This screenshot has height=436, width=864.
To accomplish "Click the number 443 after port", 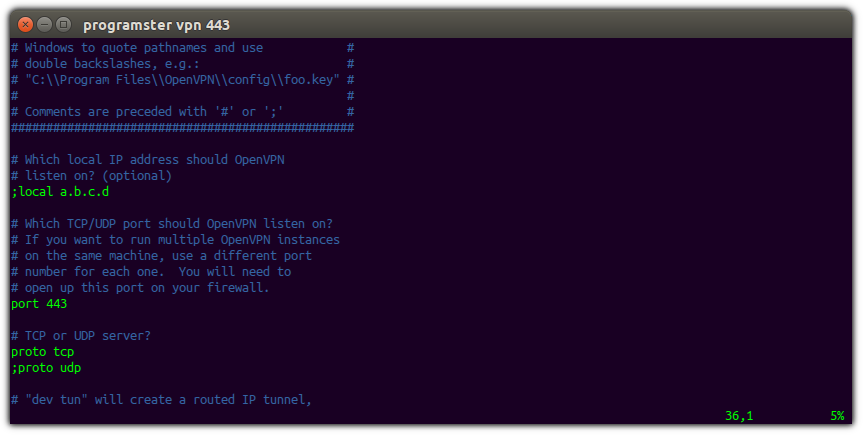I will coord(57,304).
